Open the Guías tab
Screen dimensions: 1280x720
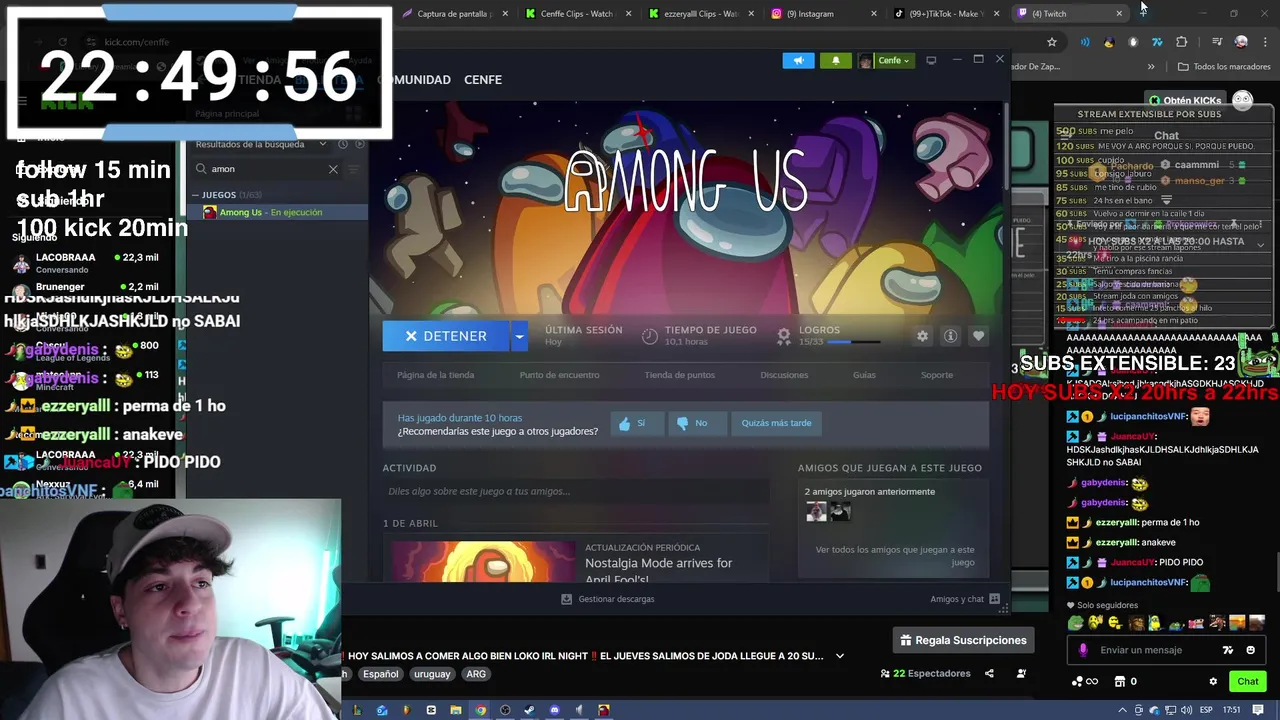pyautogui.click(x=864, y=375)
